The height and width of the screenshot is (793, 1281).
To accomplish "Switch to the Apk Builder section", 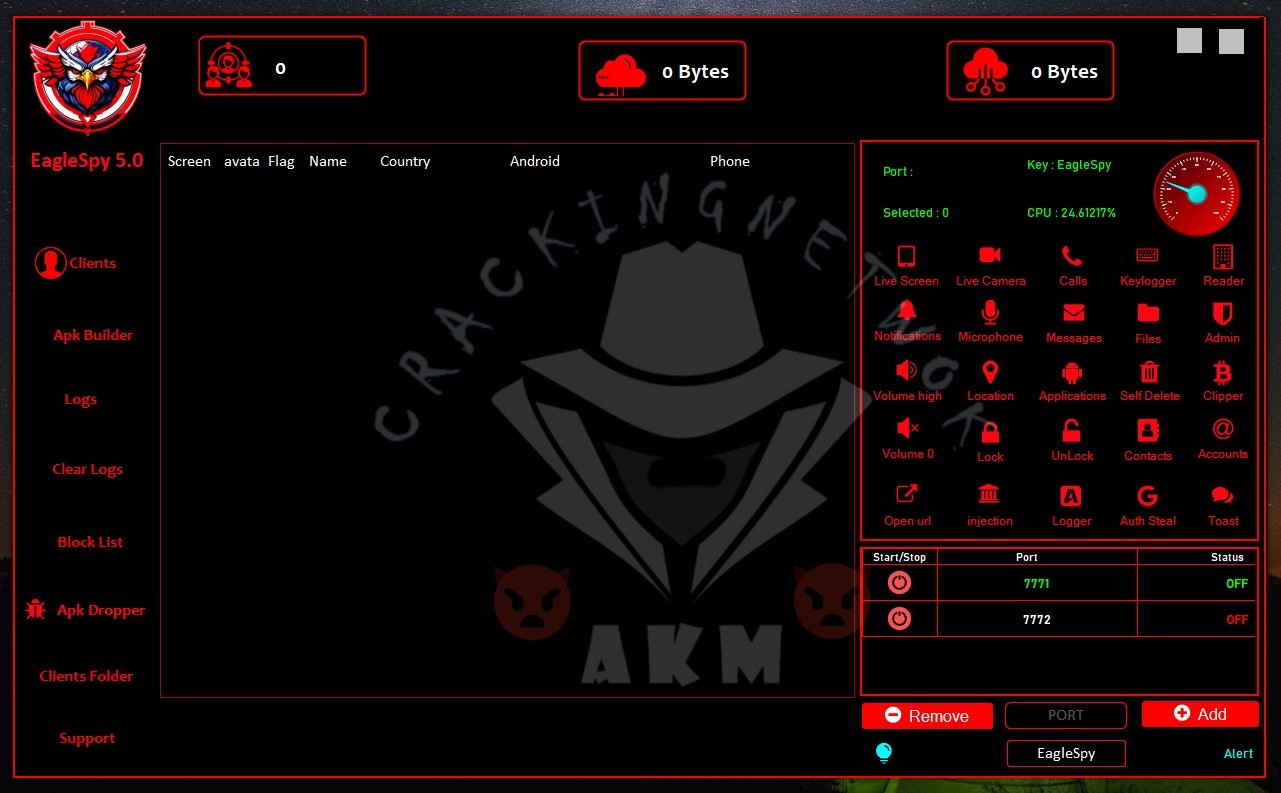I will [93, 335].
